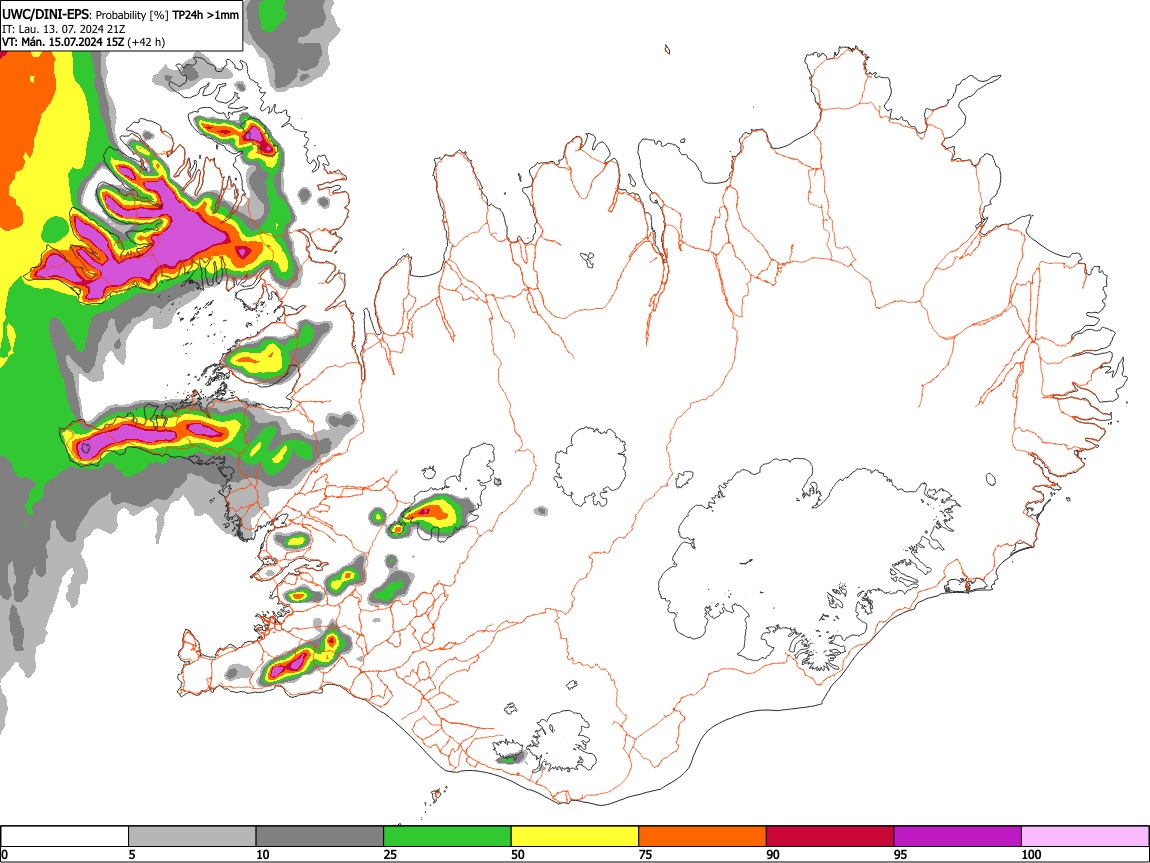Click the legend tick label '10'

pyautogui.click(x=263, y=854)
